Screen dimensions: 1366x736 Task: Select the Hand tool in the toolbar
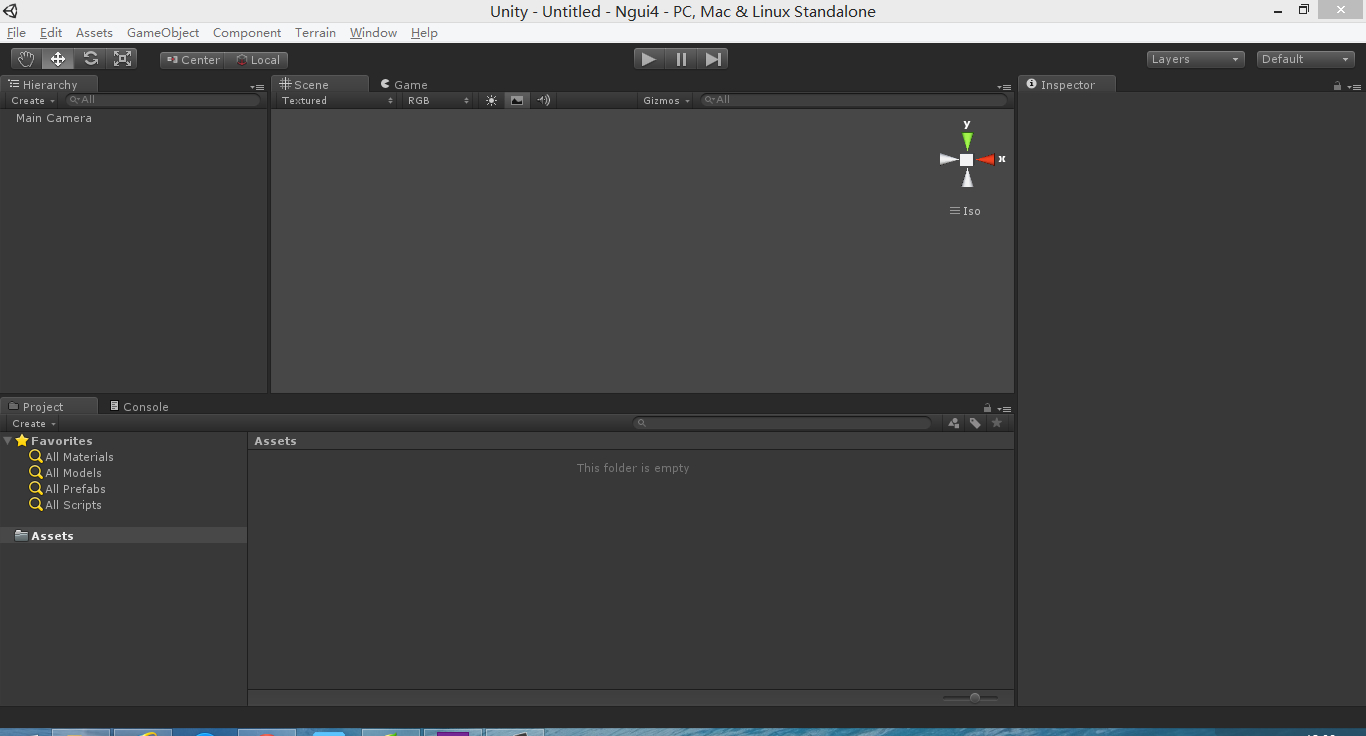click(26, 59)
